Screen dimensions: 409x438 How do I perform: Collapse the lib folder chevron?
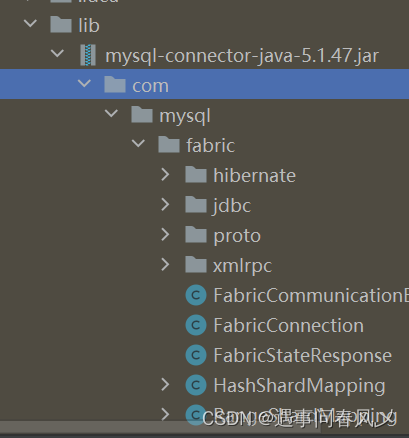click(31, 24)
